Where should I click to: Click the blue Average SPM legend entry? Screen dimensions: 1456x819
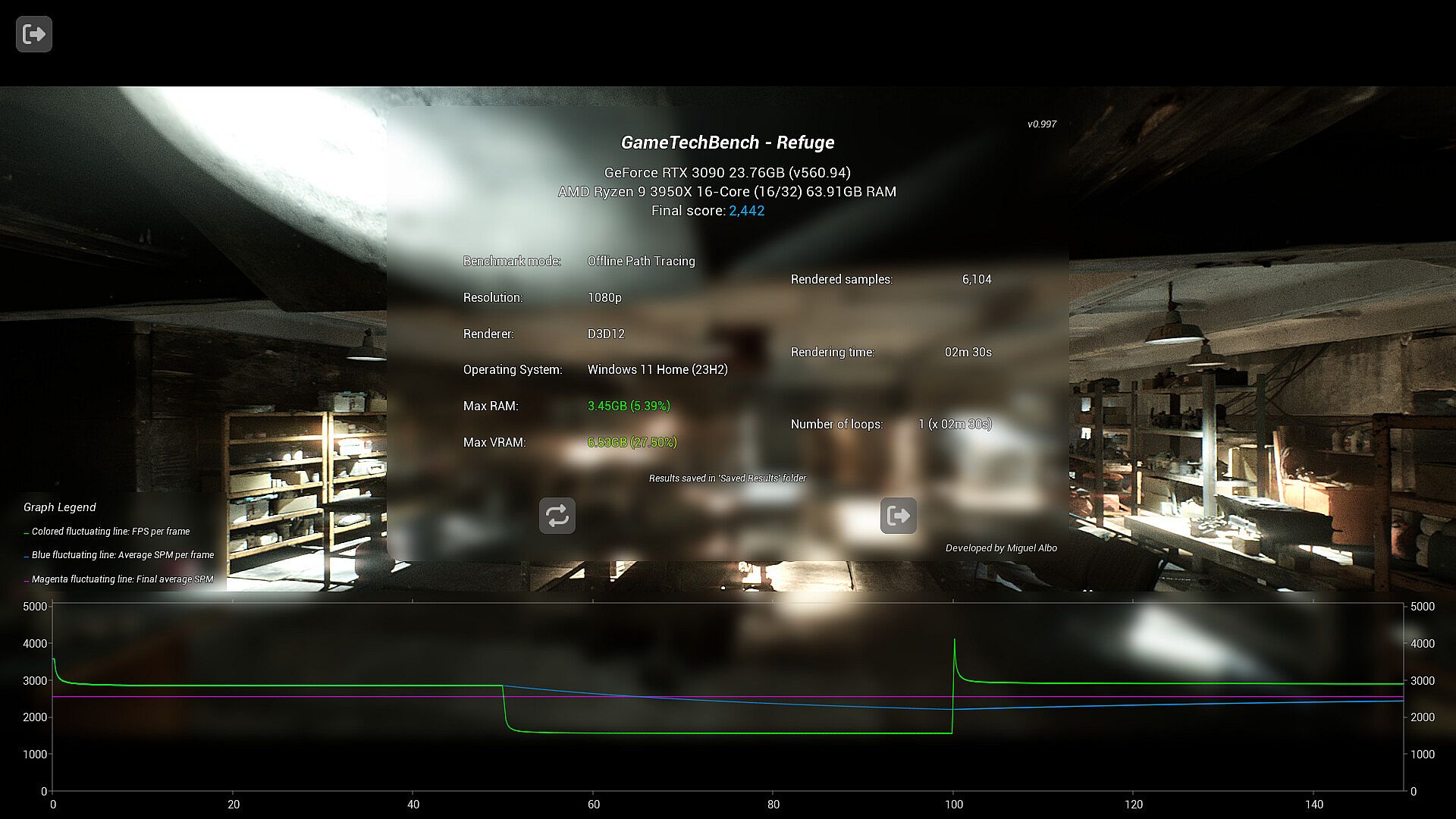tap(122, 555)
